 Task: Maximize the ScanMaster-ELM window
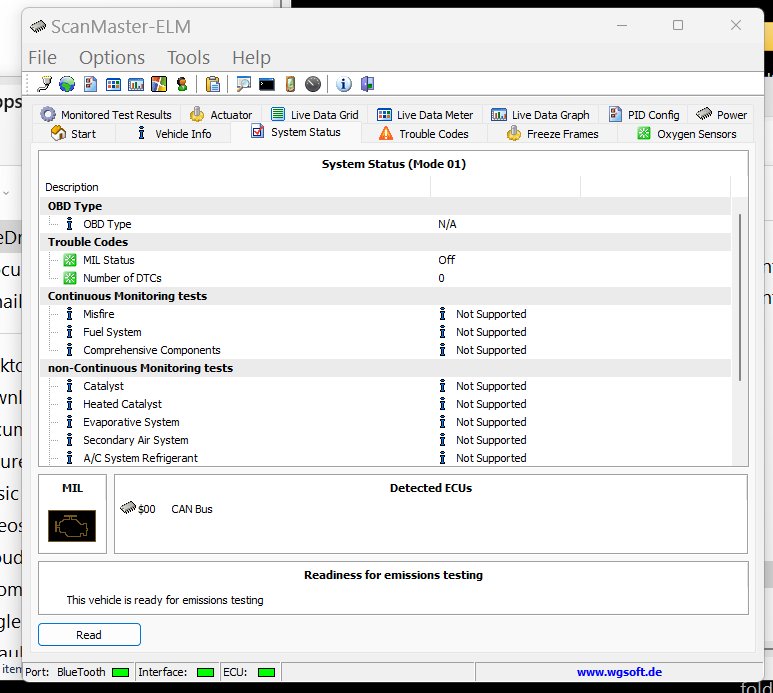678,25
